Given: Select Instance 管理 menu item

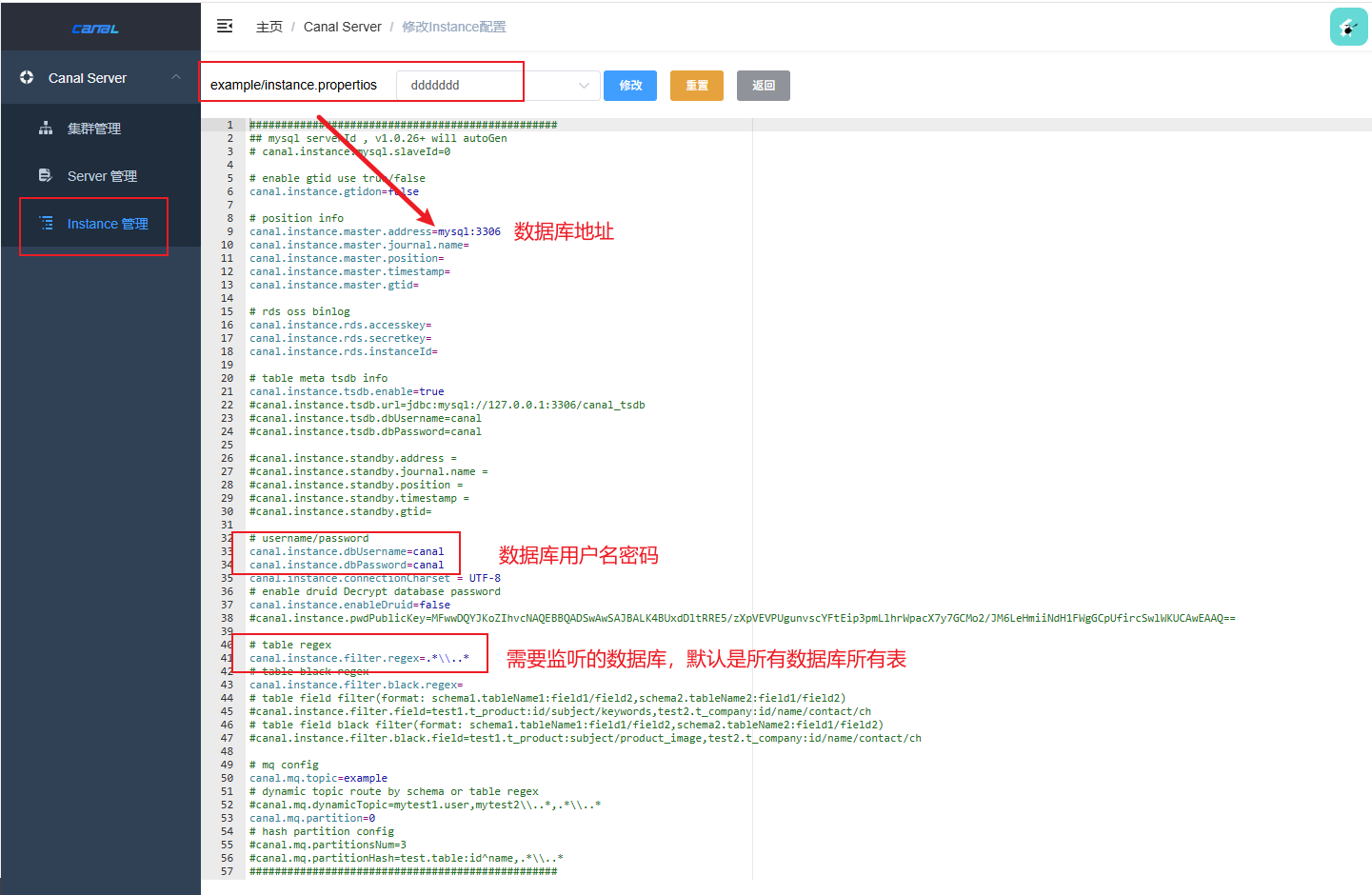Looking at the screenshot, I should click(x=100, y=223).
